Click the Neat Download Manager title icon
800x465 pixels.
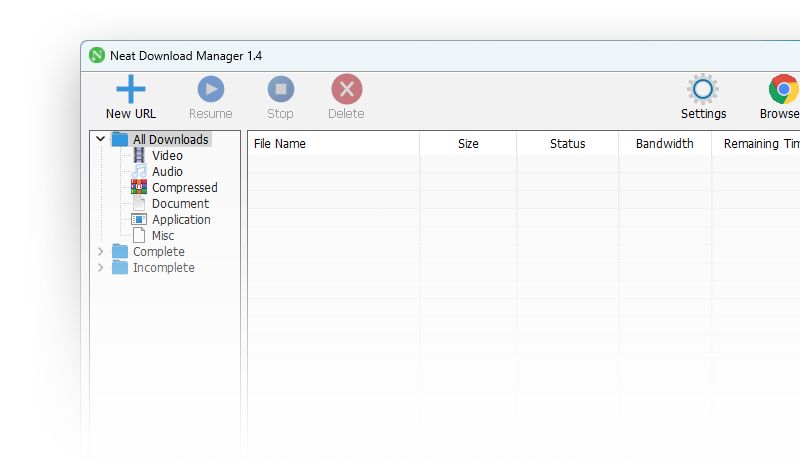point(97,56)
